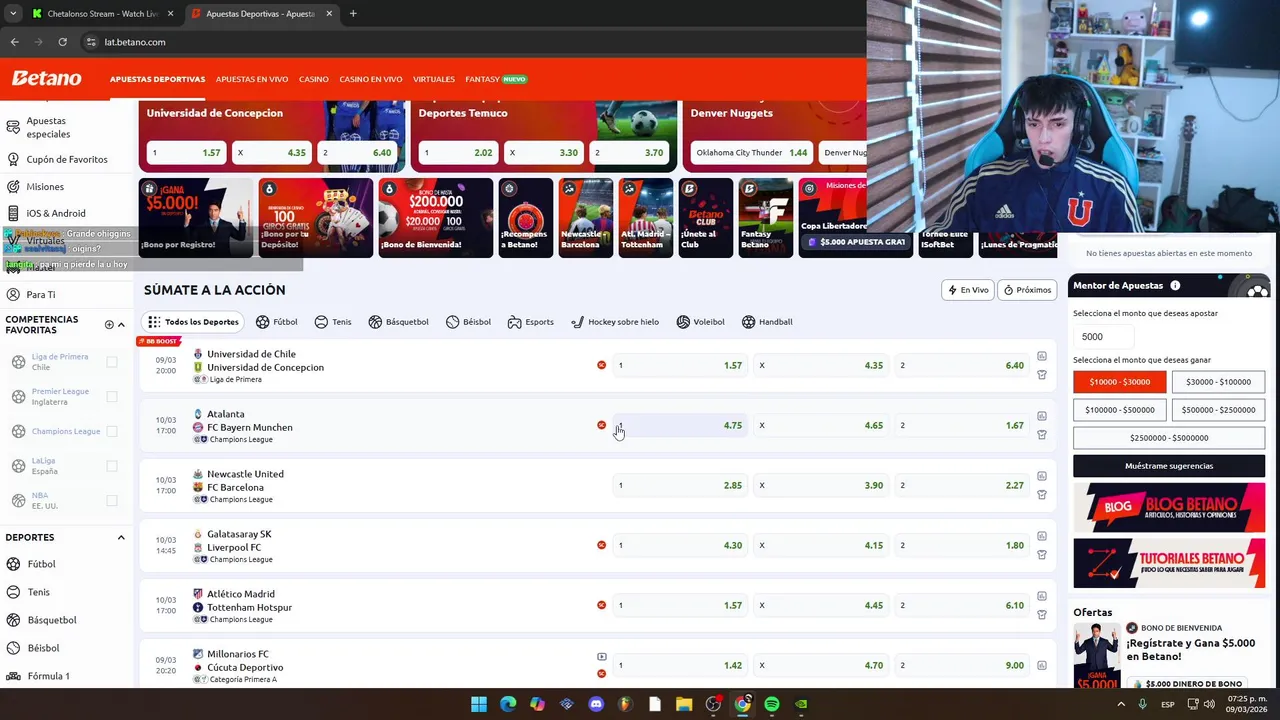Tick Liga de Primera Chile checkbox
Image resolution: width=1280 pixels, height=720 pixels.
click(x=112, y=362)
